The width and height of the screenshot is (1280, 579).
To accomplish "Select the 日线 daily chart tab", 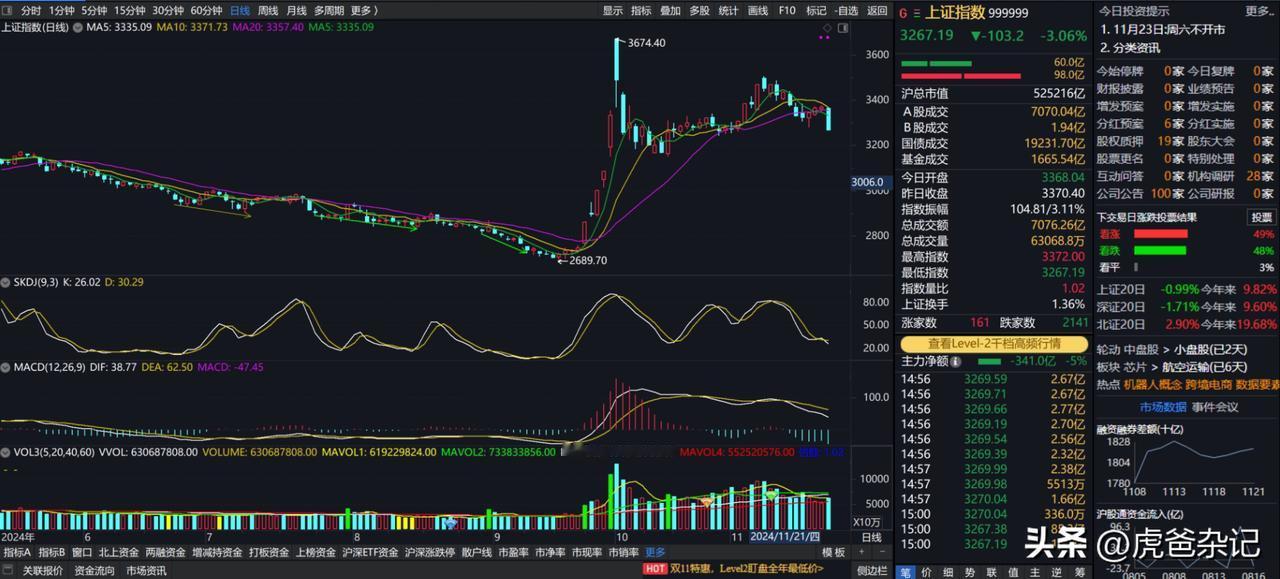I will click(240, 11).
